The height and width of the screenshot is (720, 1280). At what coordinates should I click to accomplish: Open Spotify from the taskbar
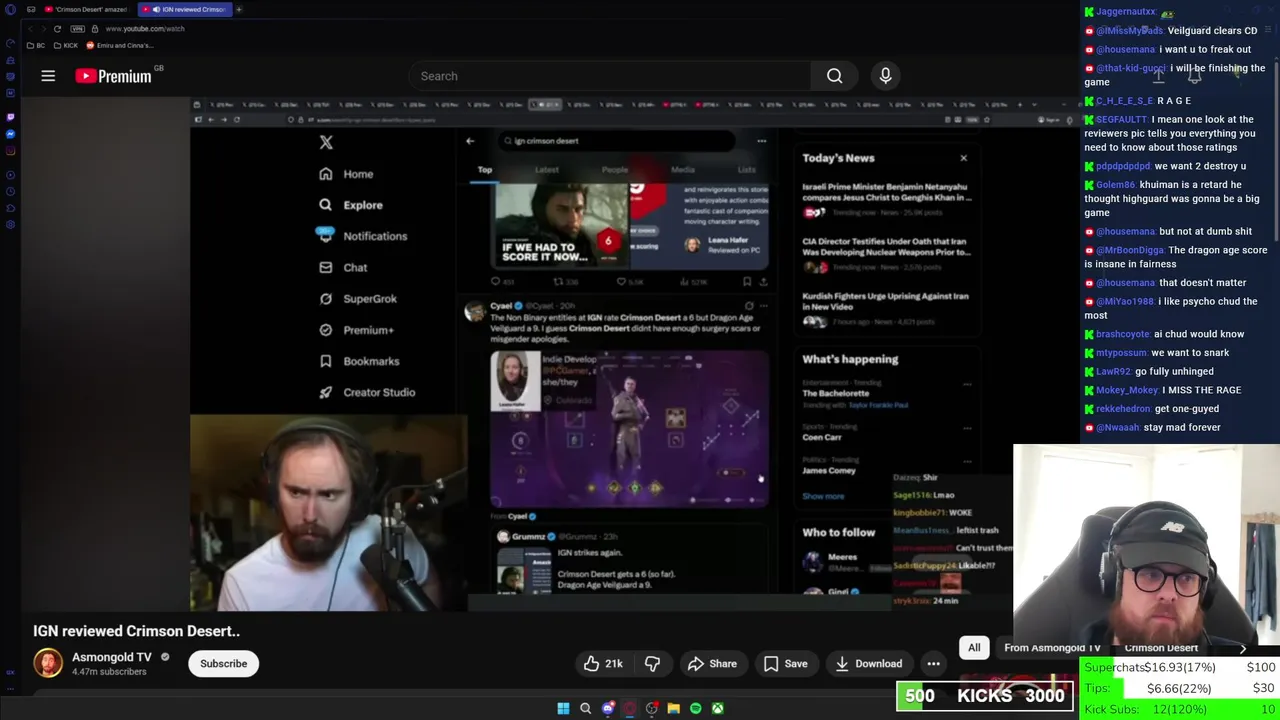point(695,708)
